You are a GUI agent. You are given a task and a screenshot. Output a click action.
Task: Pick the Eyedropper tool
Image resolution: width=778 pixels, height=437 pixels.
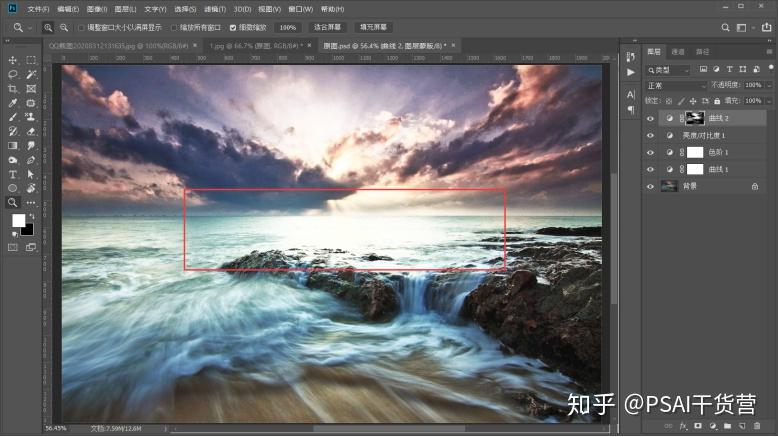coord(12,103)
